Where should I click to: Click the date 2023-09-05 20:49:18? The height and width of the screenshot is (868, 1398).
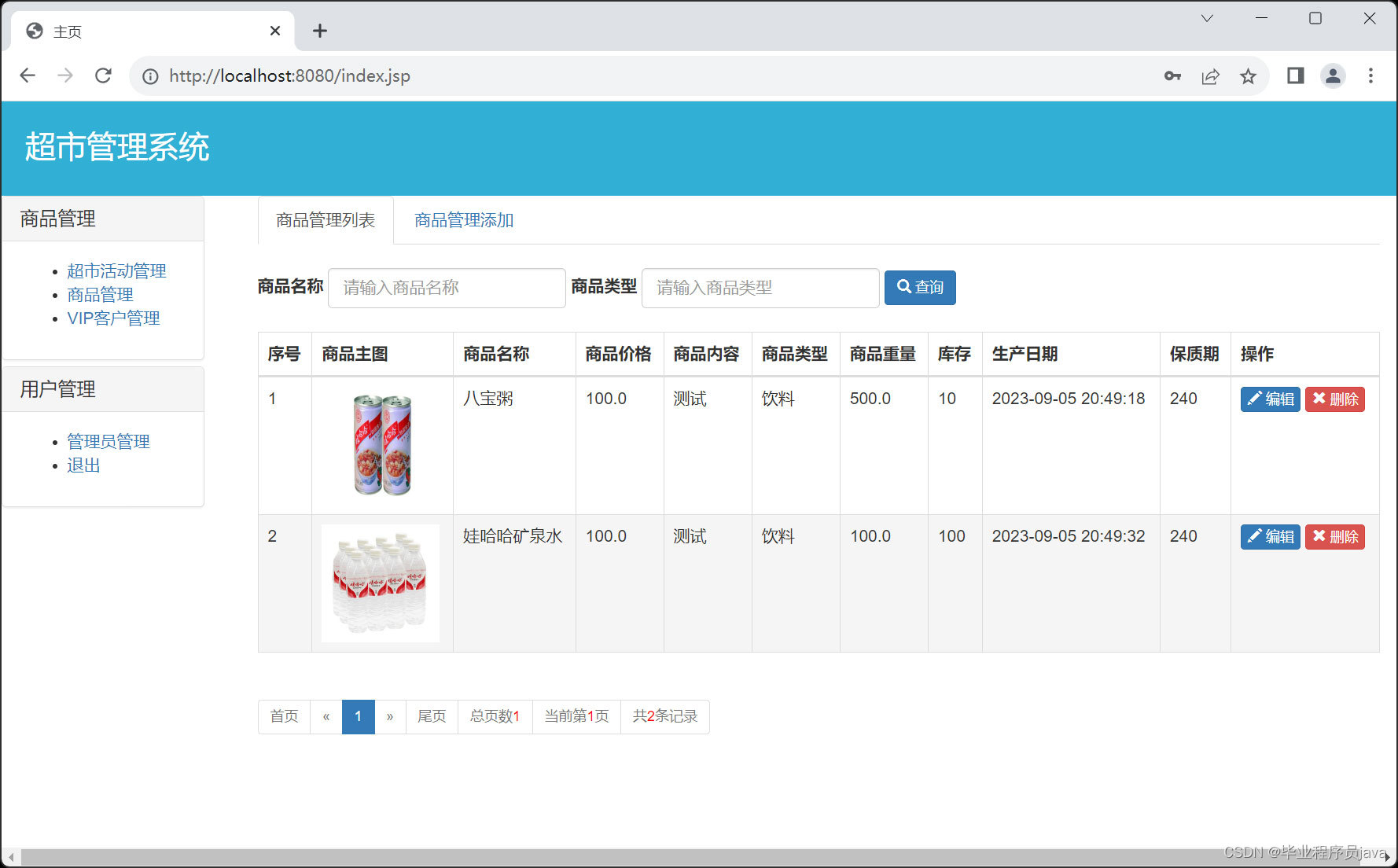(1069, 399)
